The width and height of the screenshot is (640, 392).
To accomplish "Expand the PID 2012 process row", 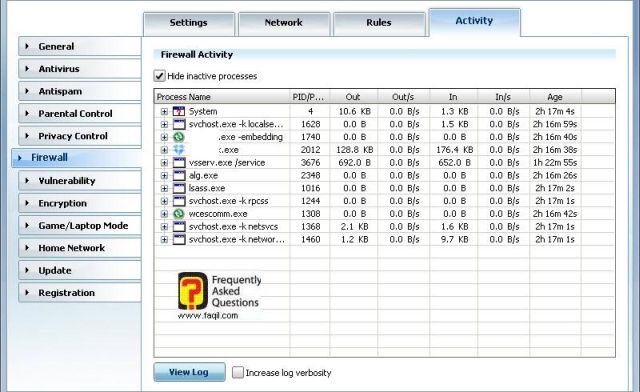I will click(x=164, y=150).
